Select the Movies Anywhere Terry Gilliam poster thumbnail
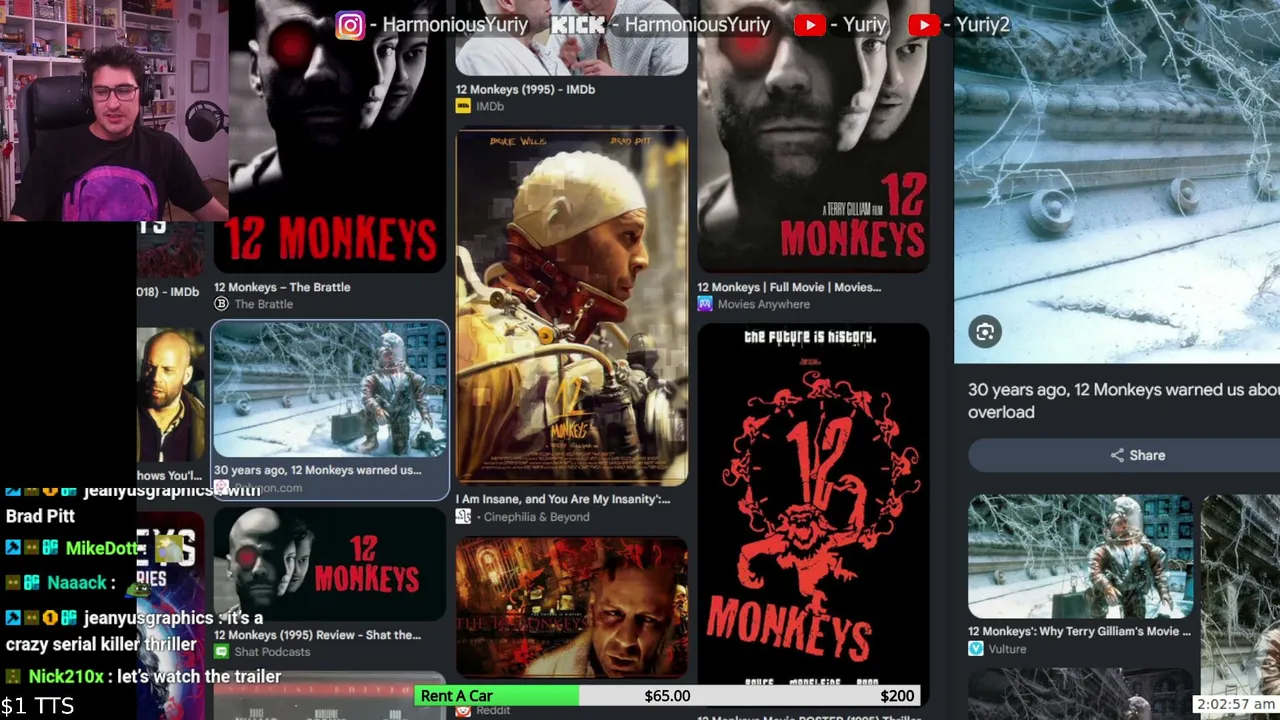Image resolution: width=1280 pixels, height=720 pixels. 813,136
